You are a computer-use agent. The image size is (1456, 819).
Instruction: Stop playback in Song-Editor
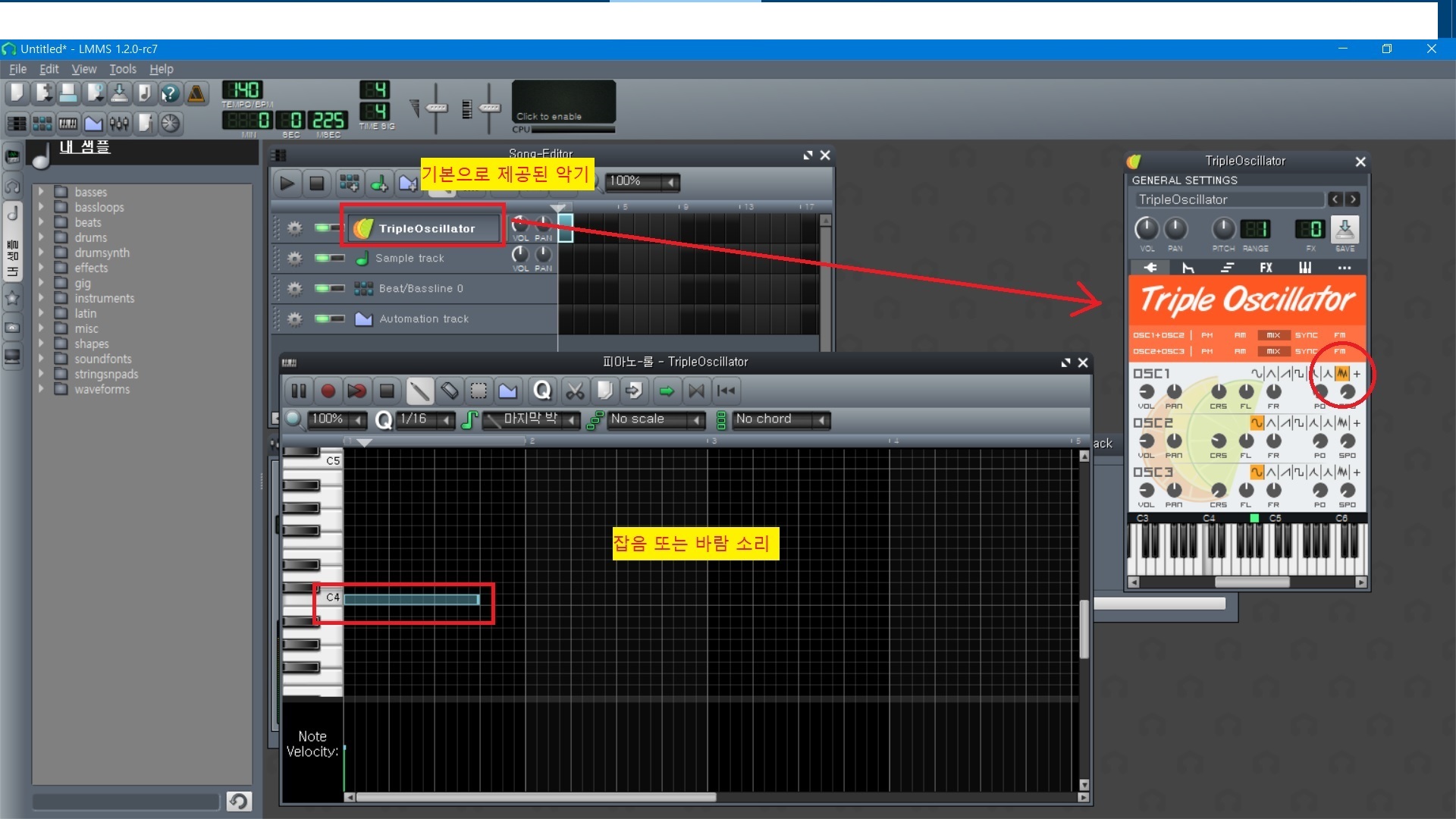pyautogui.click(x=317, y=183)
